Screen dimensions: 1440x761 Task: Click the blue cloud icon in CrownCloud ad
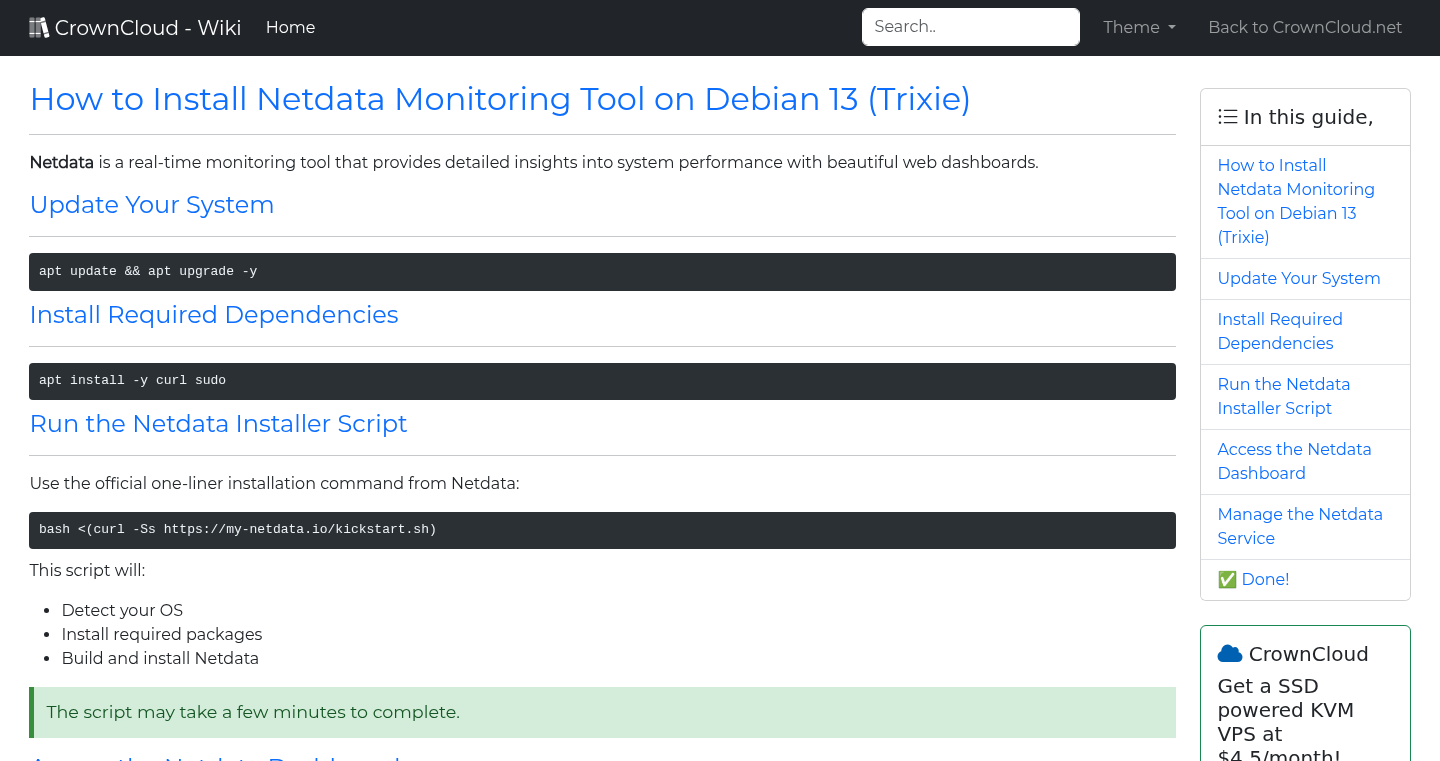pyautogui.click(x=1229, y=653)
